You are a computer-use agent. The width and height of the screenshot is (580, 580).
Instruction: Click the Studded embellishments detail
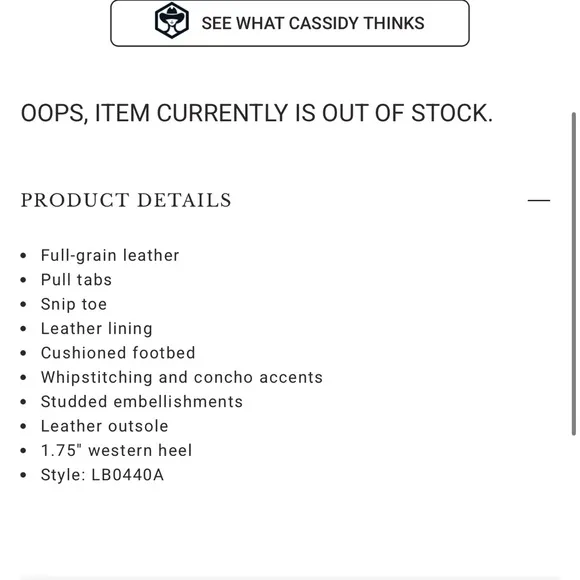(x=142, y=402)
